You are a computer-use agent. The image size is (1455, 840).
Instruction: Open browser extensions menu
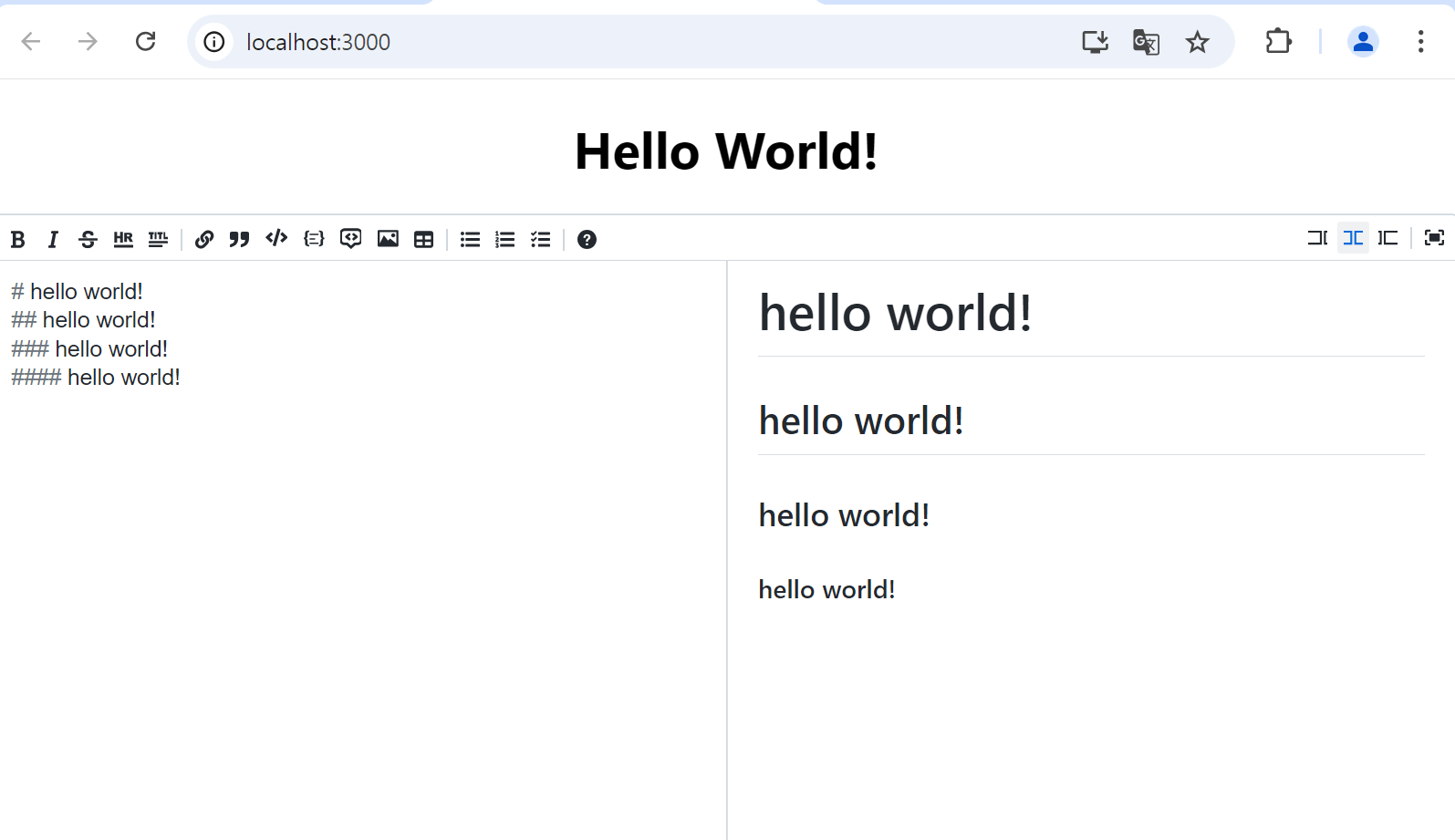coord(1278,41)
